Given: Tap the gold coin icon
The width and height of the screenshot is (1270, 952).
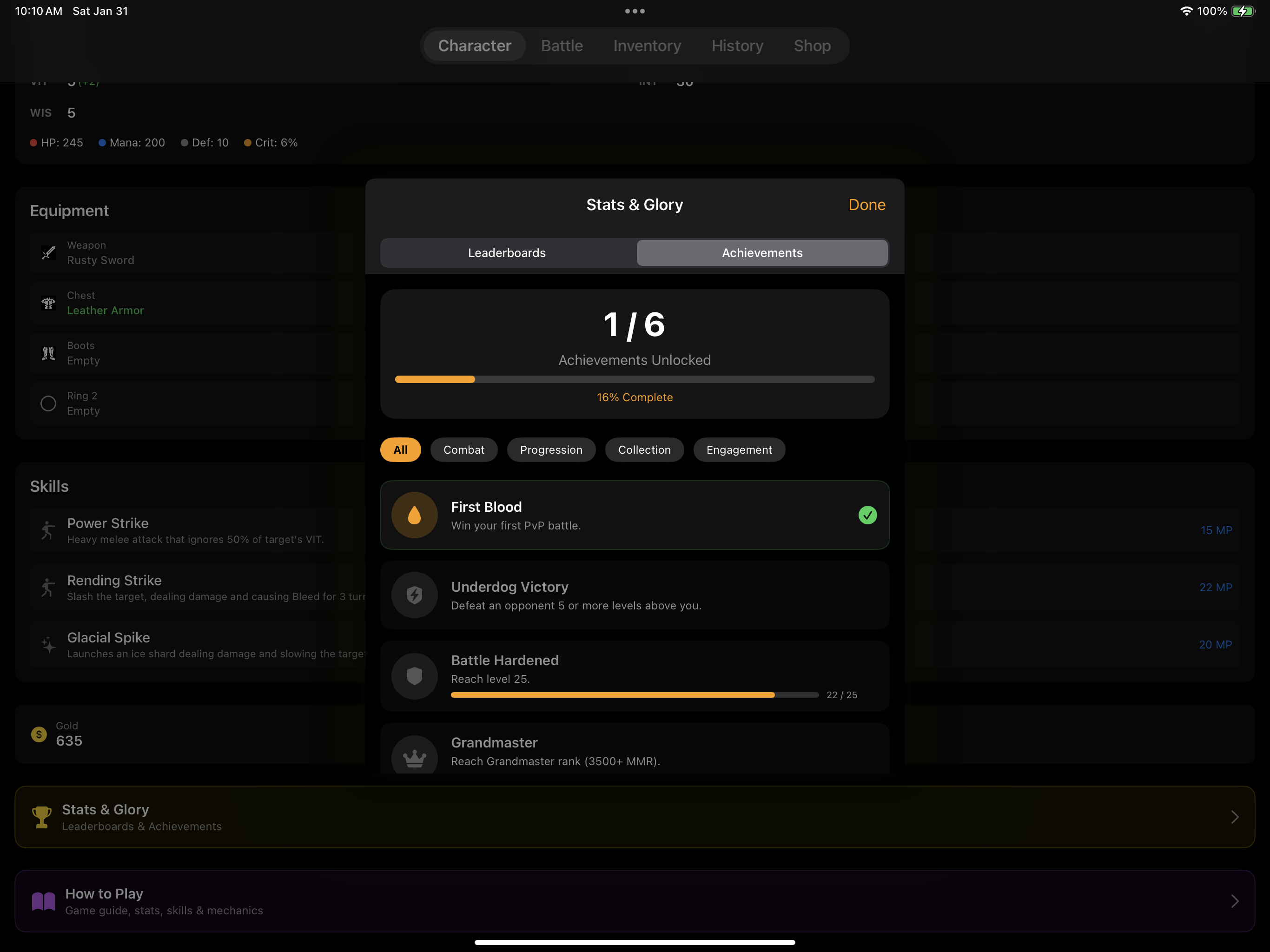Looking at the screenshot, I should click(x=39, y=734).
